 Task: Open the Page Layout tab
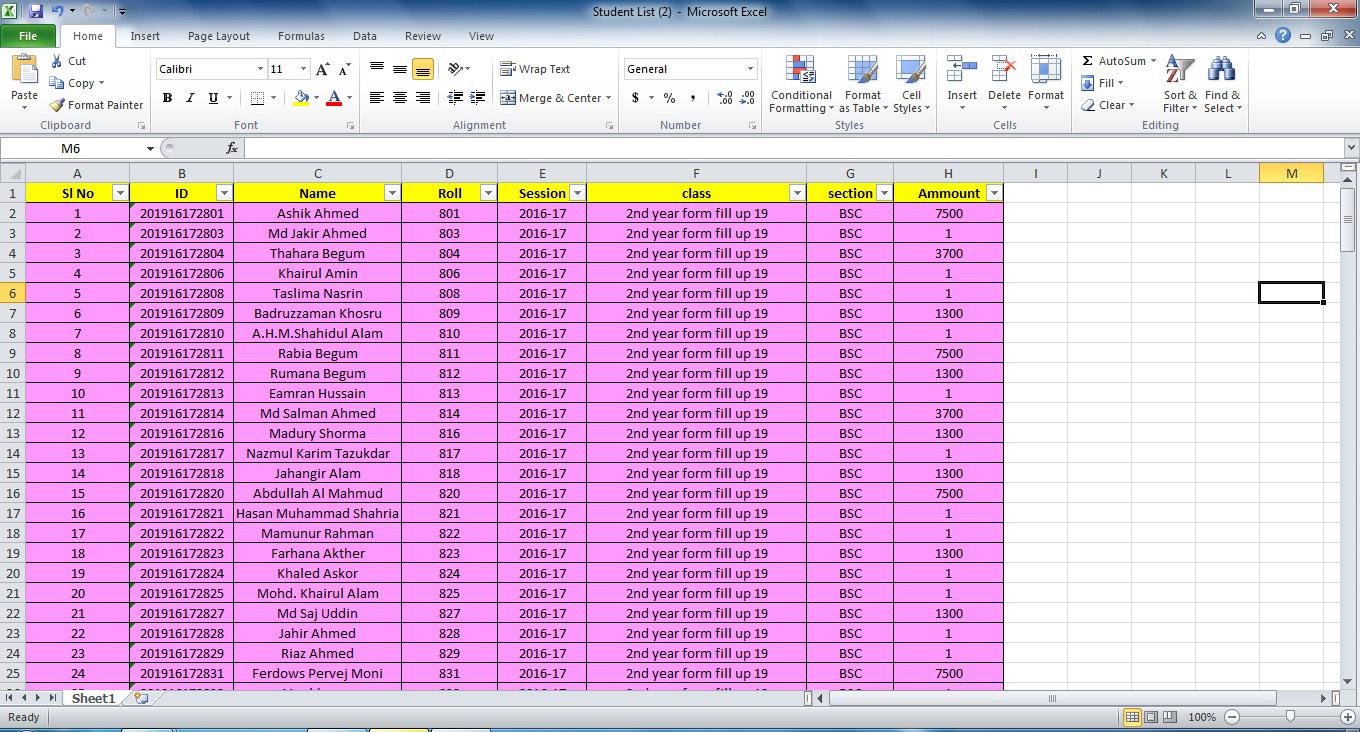click(218, 35)
